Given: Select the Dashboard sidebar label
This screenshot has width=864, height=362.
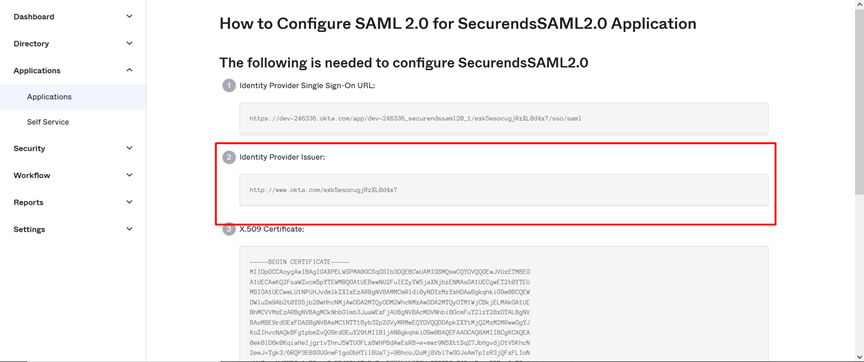Looking at the screenshot, I should point(34,17).
